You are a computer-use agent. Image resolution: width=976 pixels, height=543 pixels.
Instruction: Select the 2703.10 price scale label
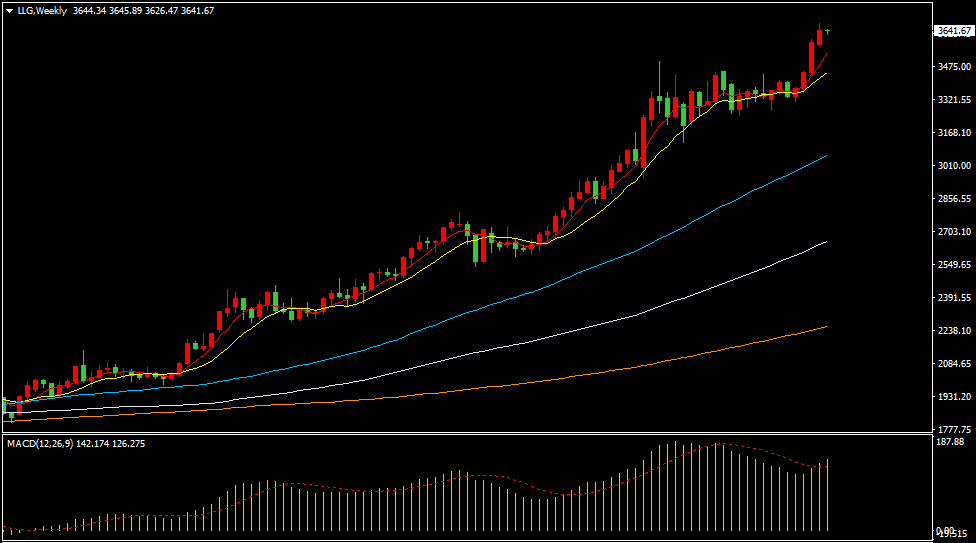coord(954,232)
